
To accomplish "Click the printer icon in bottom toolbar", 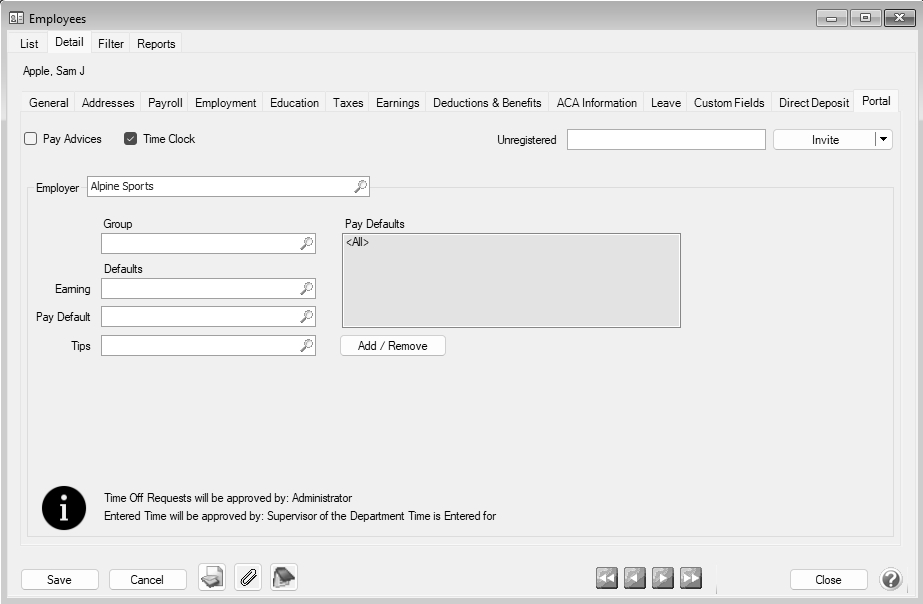I will coord(212,578).
